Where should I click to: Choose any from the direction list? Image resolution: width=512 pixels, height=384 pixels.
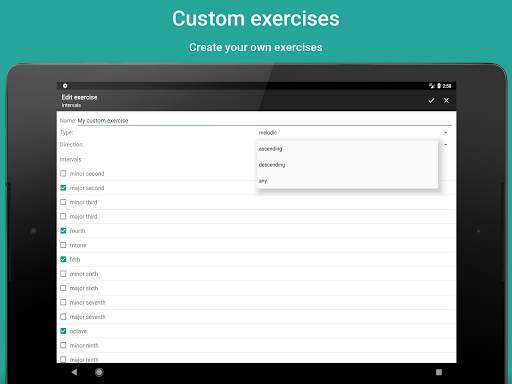click(x=347, y=181)
